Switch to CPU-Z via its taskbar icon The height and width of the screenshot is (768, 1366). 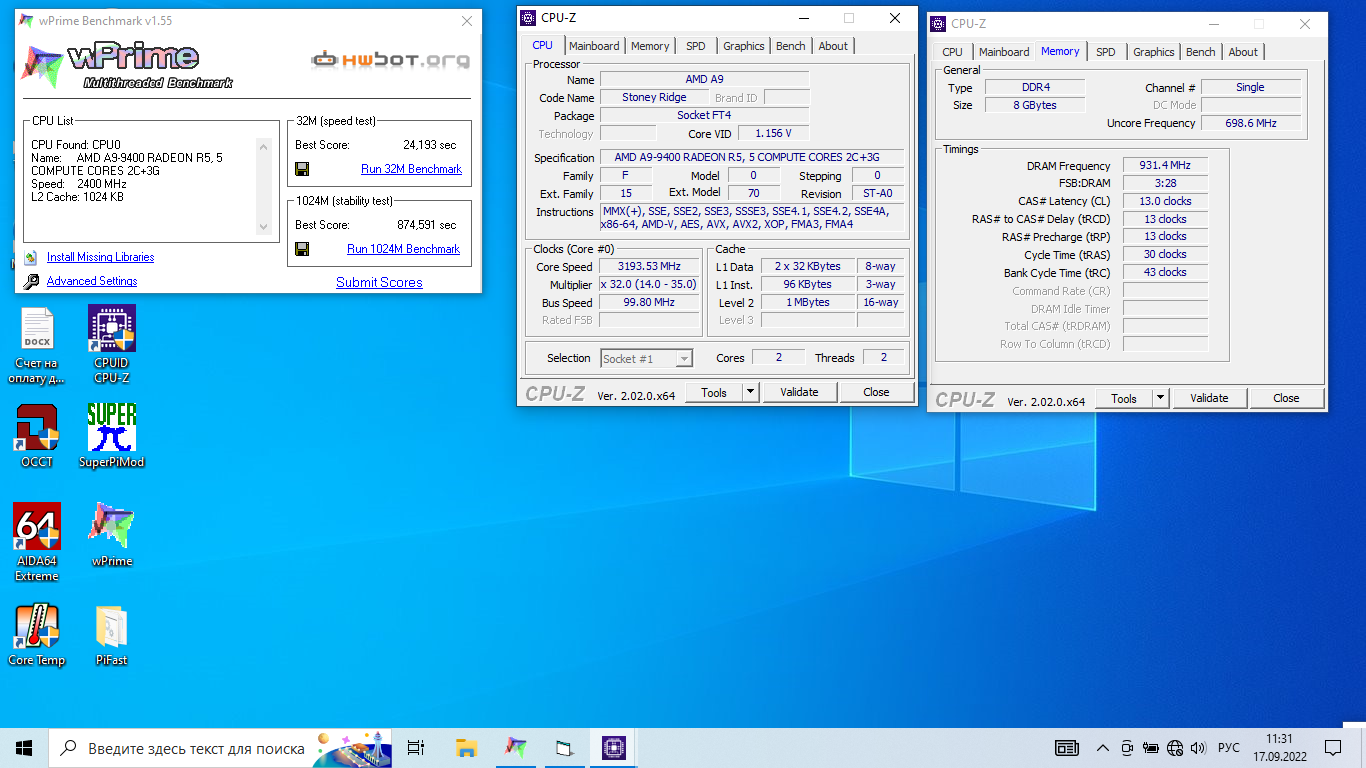pos(613,748)
